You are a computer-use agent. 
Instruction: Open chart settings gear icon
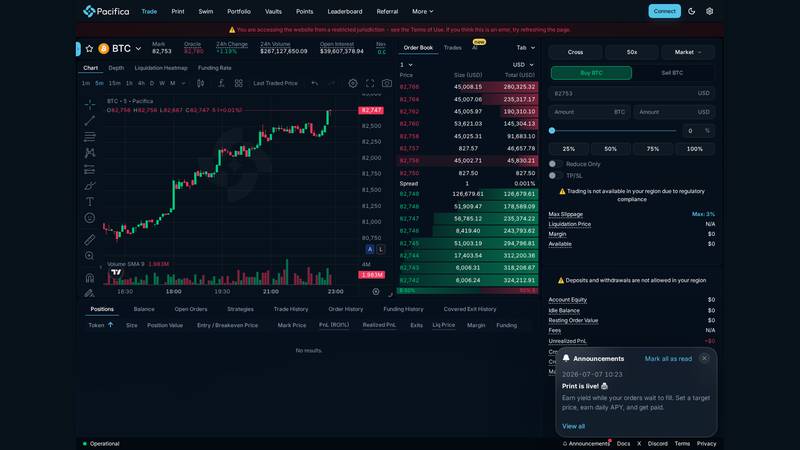pos(353,83)
